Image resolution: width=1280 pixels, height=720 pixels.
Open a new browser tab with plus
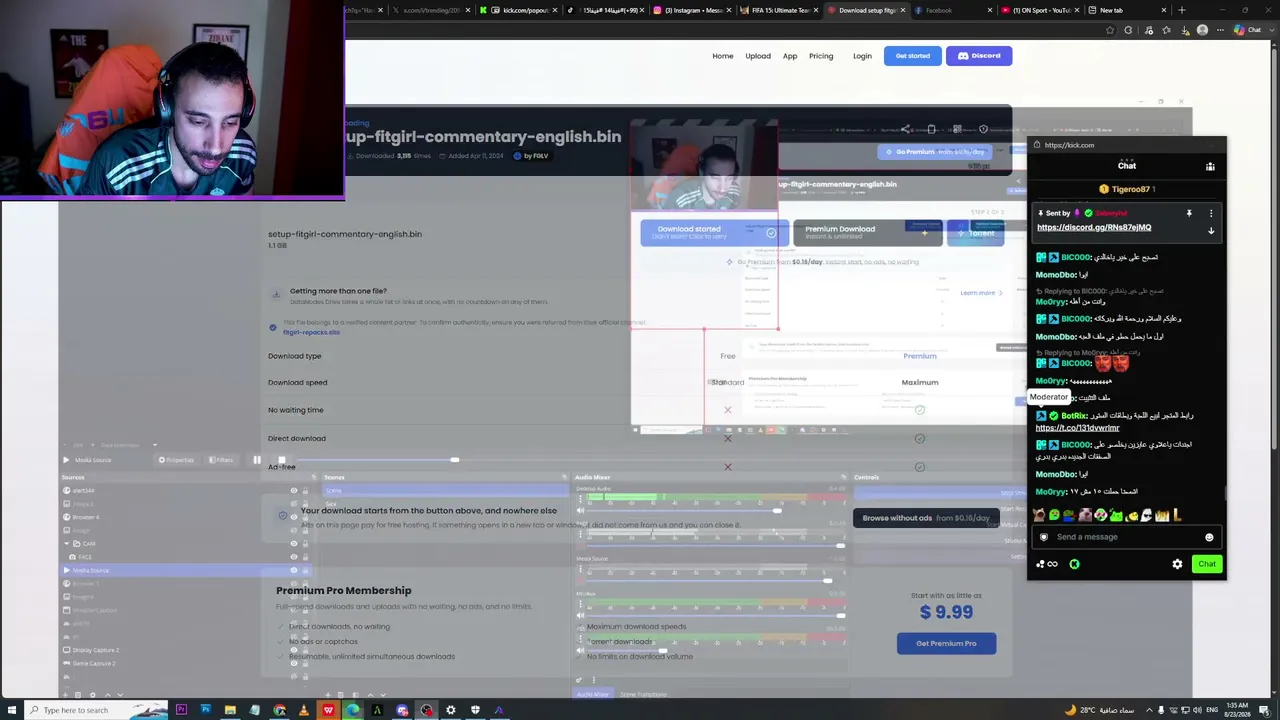pyautogui.click(x=1182, y=10)
